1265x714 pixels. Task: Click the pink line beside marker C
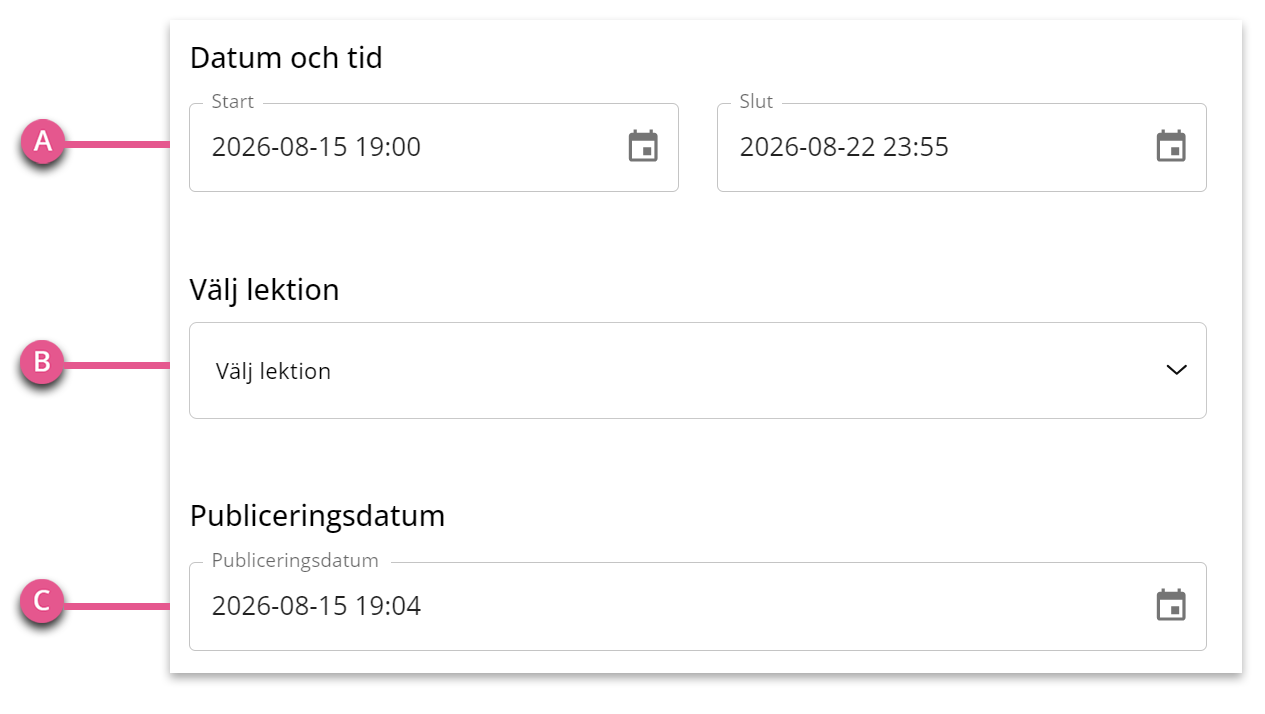tap(118, 605)
